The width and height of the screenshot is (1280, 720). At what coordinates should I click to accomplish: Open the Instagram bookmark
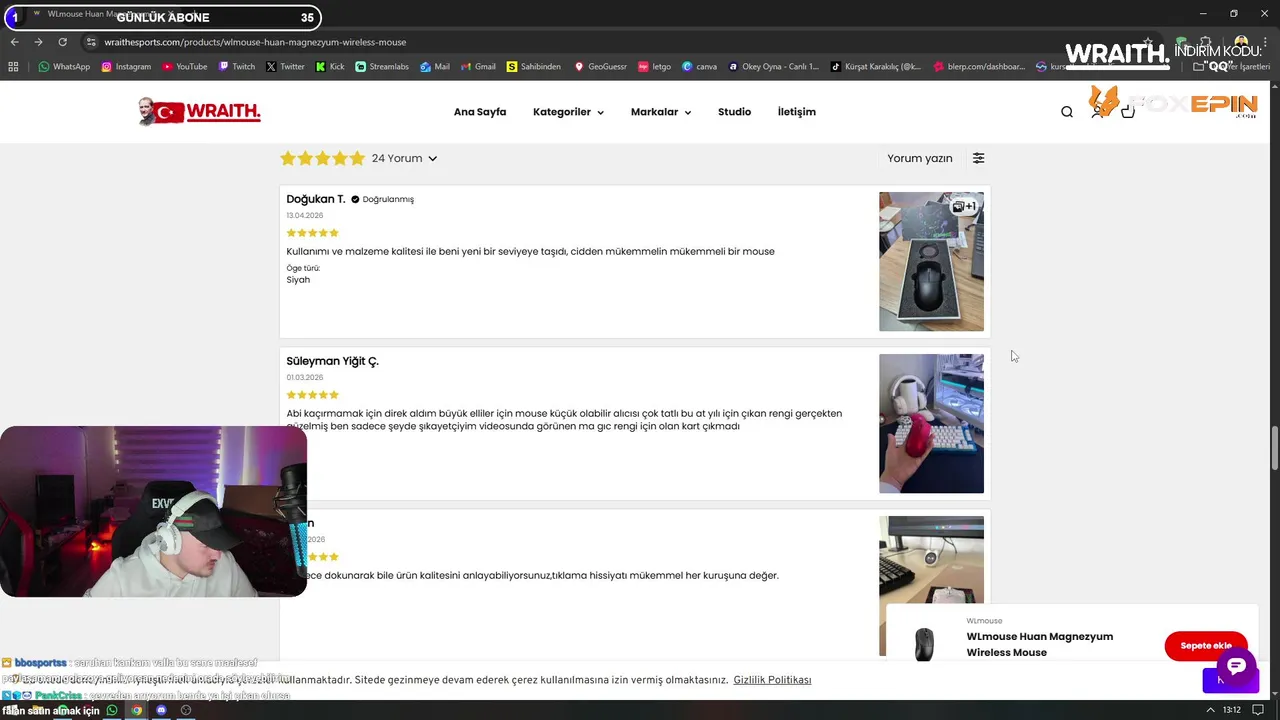[126, 67]
